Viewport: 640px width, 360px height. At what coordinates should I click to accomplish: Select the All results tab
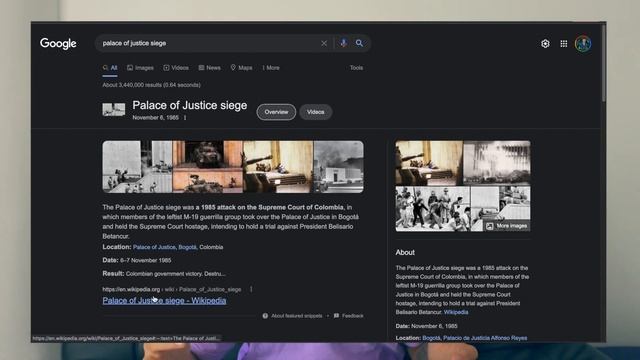[110, 68]
